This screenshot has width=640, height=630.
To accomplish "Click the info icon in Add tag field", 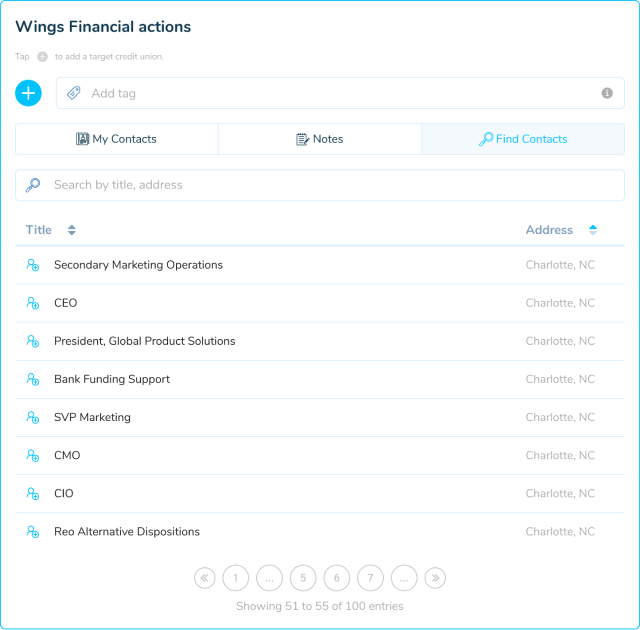I will pyautogui.click(x=607, y=93).
